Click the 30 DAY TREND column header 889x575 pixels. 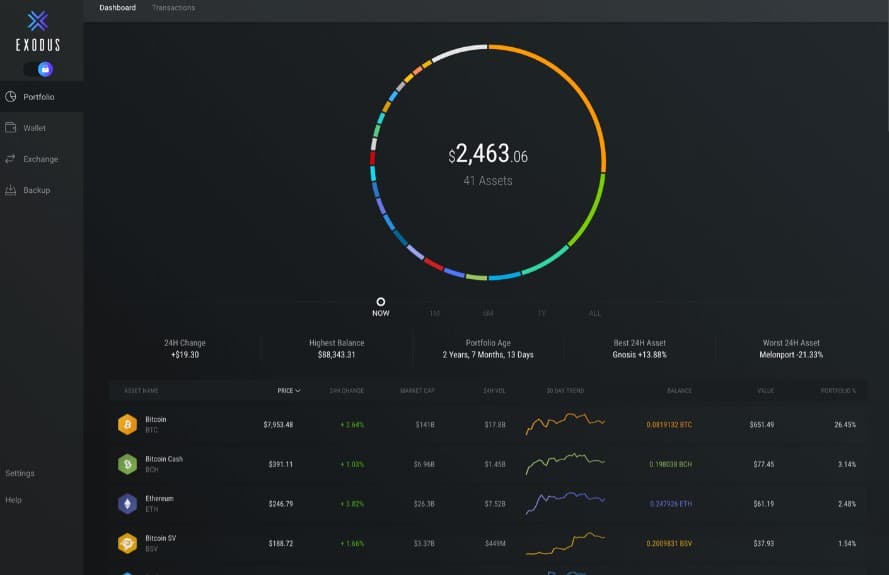565,391
